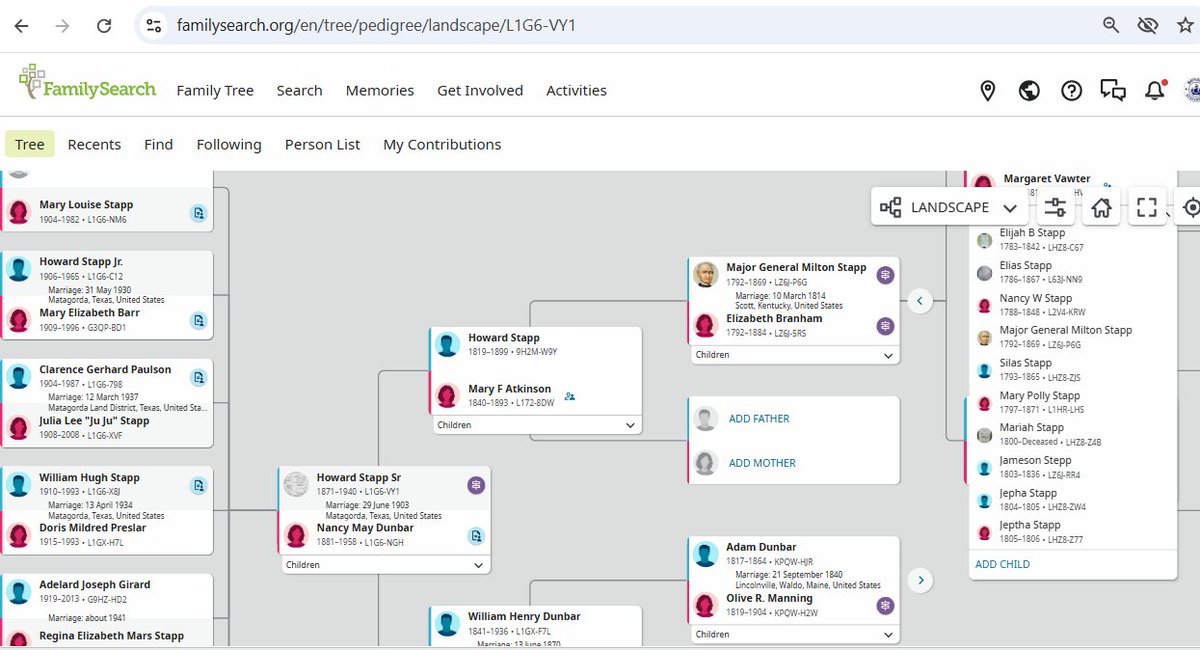Click ADD FATHER link
1200x650 pixels.
click(759, 419)
